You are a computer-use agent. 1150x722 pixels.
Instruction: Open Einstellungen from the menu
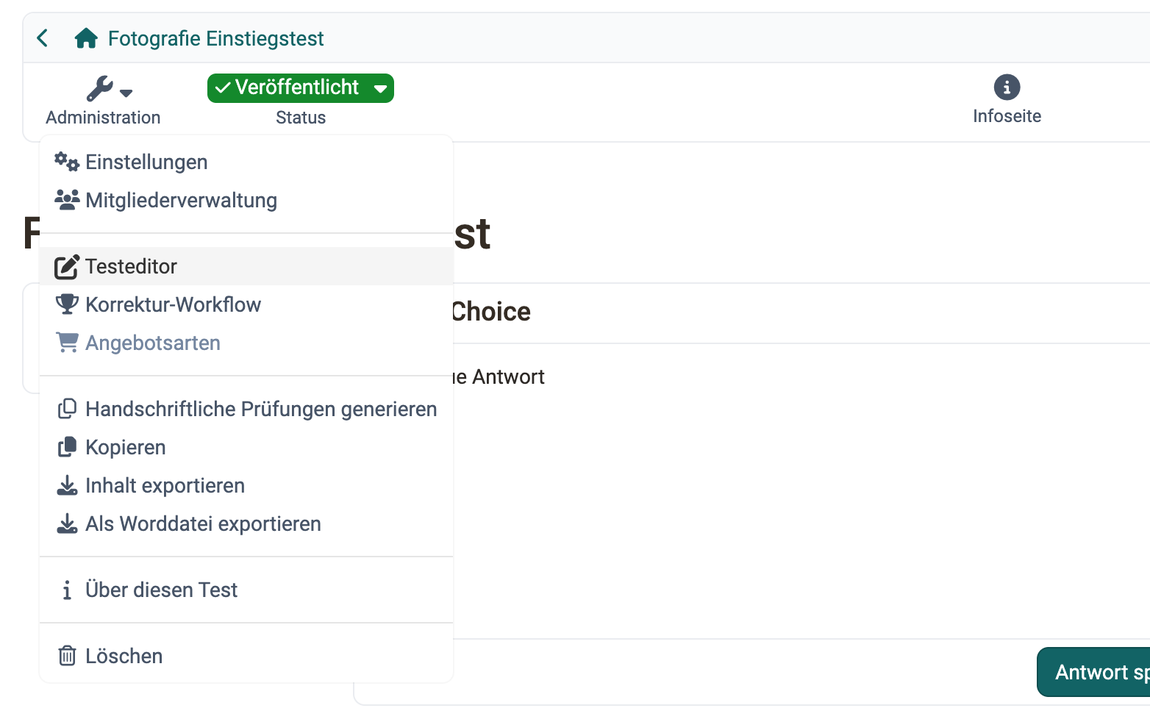click(x=246, y=162)
